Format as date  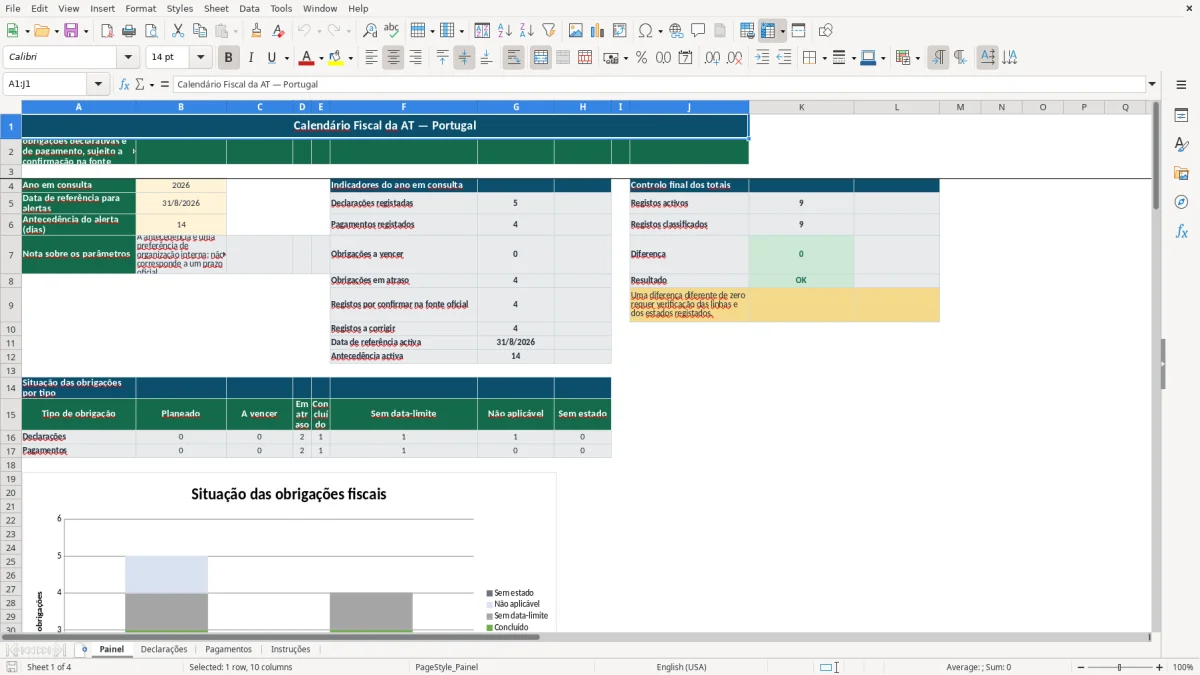click(686, 58)
